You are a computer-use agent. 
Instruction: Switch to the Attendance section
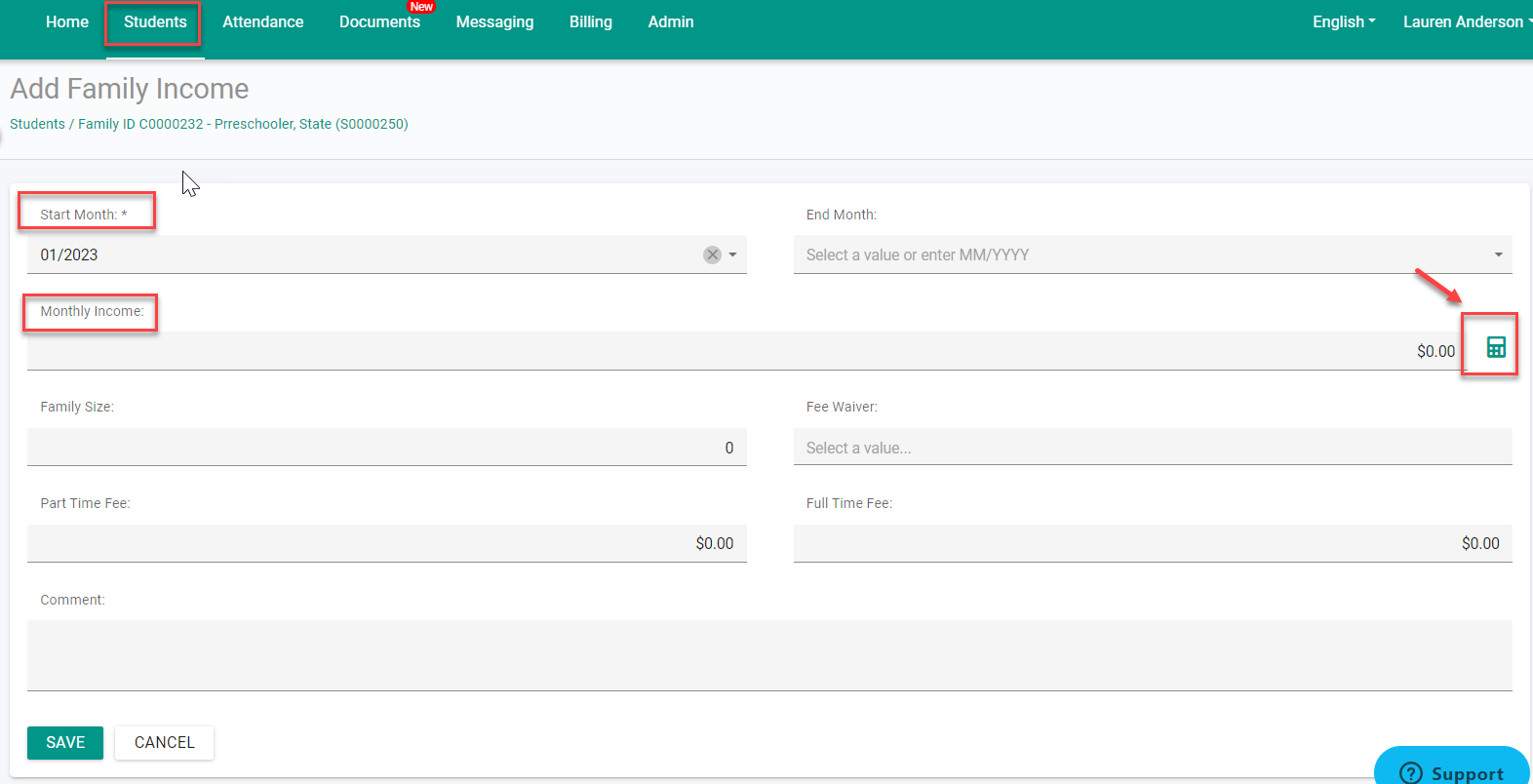click(x=262, y=21)
